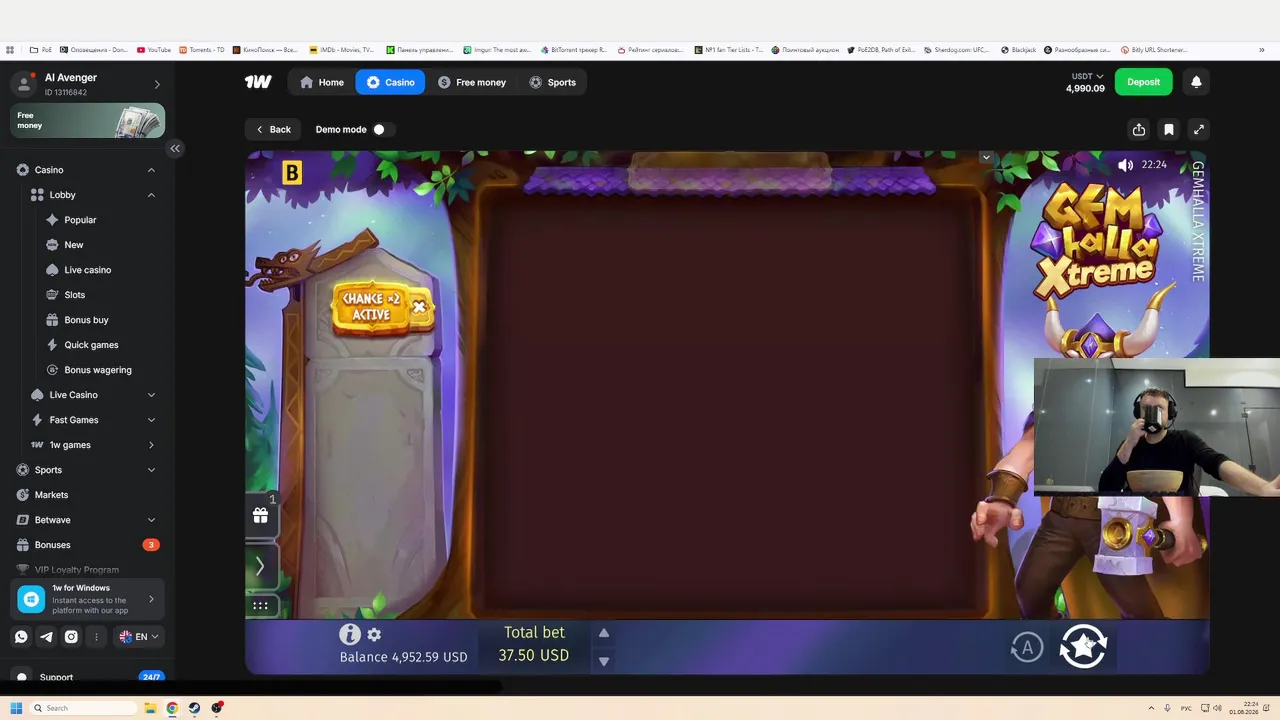Open the autoplay (A) button
Viewport: 1280px width, 720px height.
pyautogui.click(x=1027, y=648)
